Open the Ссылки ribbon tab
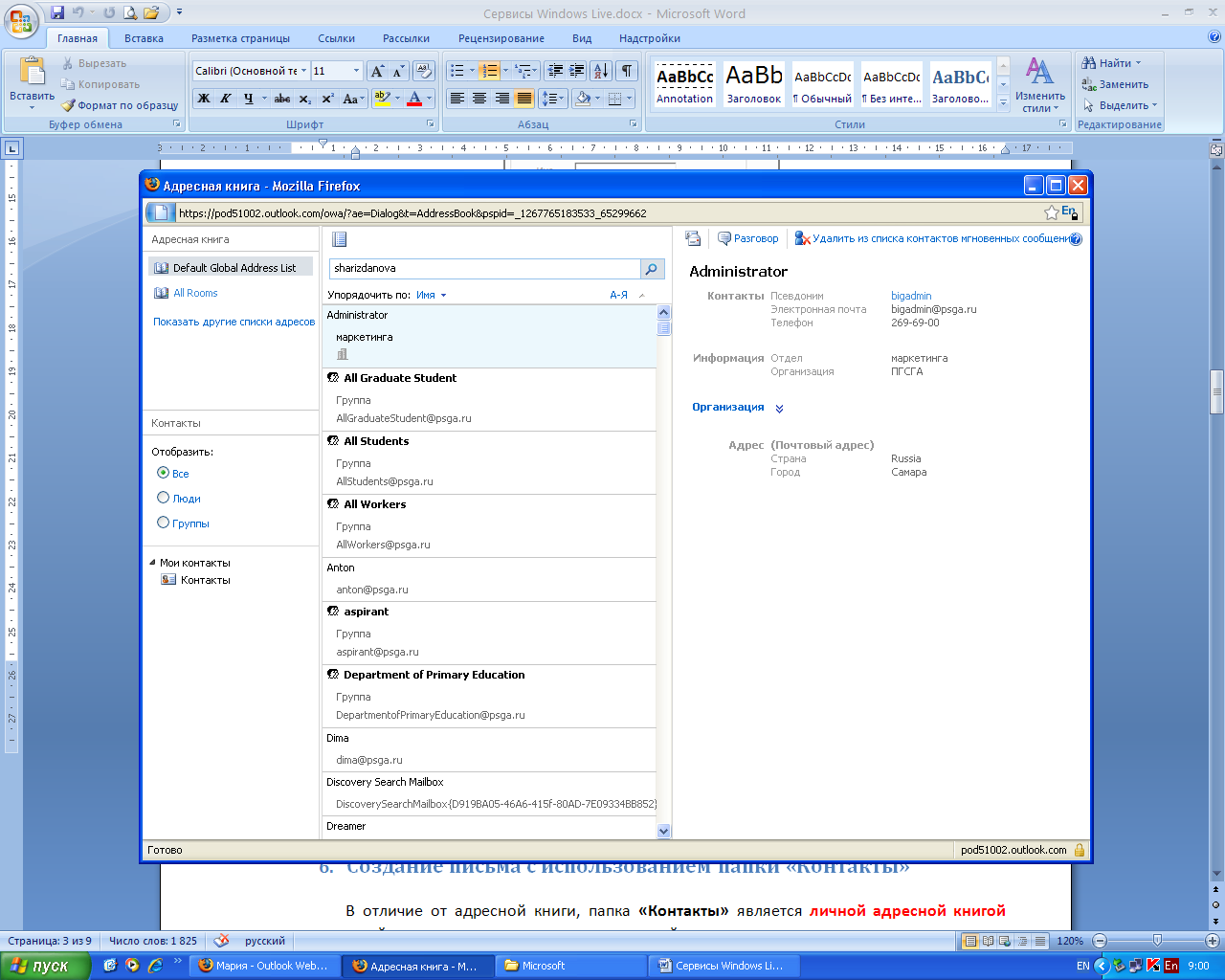 337,38
